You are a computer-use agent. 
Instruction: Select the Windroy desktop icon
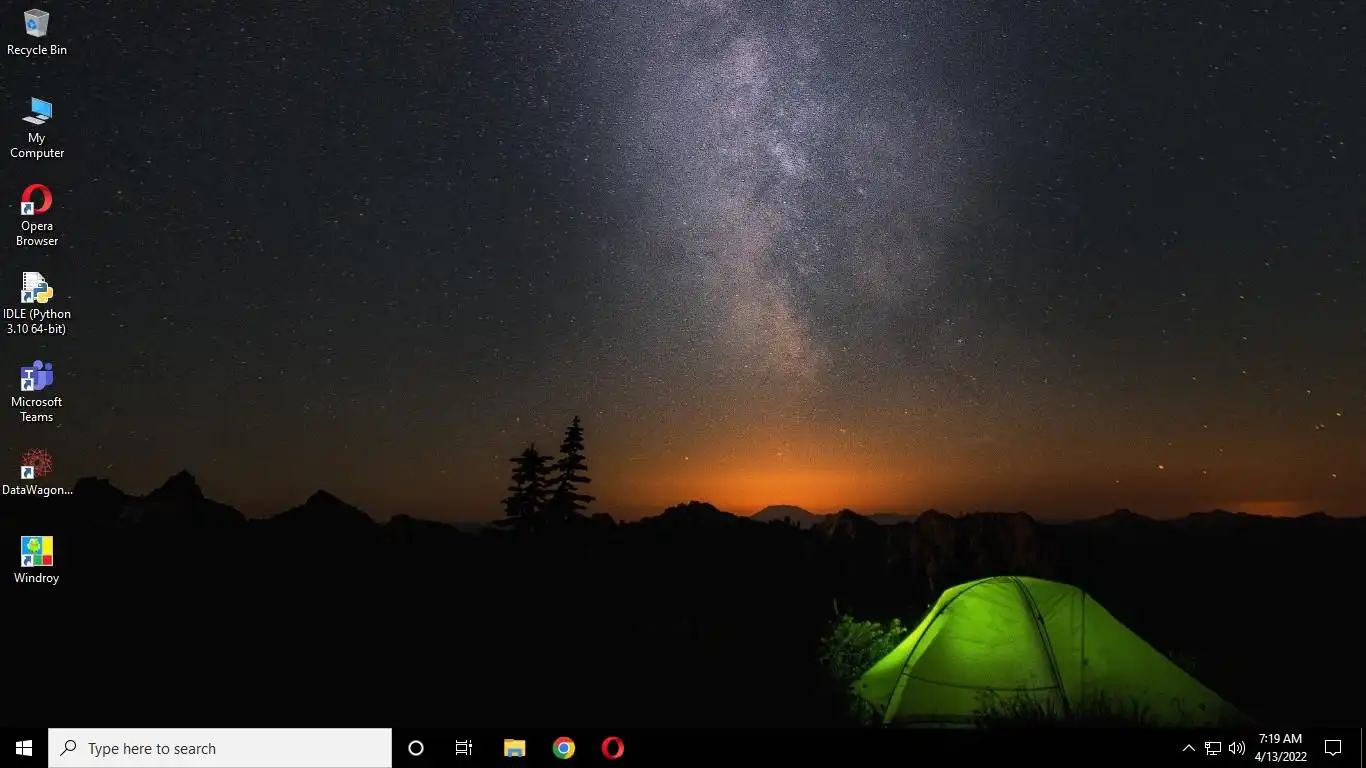tap(37, 560)
